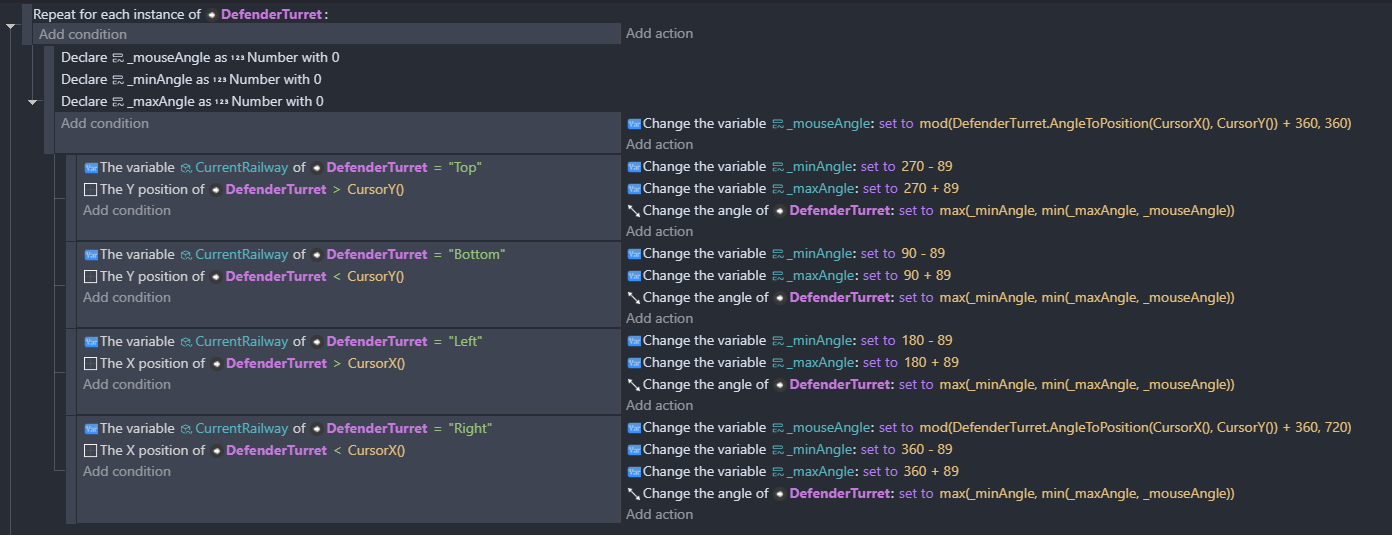Click the Var icon on the CurrentRailway = "Left" condition
The image size is (1392, 535).
click(90, 342)
